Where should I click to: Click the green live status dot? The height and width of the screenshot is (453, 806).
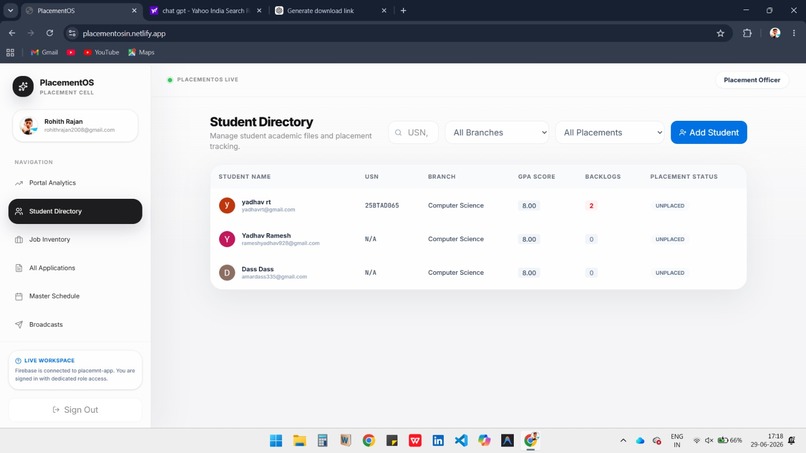coord(170,80)
